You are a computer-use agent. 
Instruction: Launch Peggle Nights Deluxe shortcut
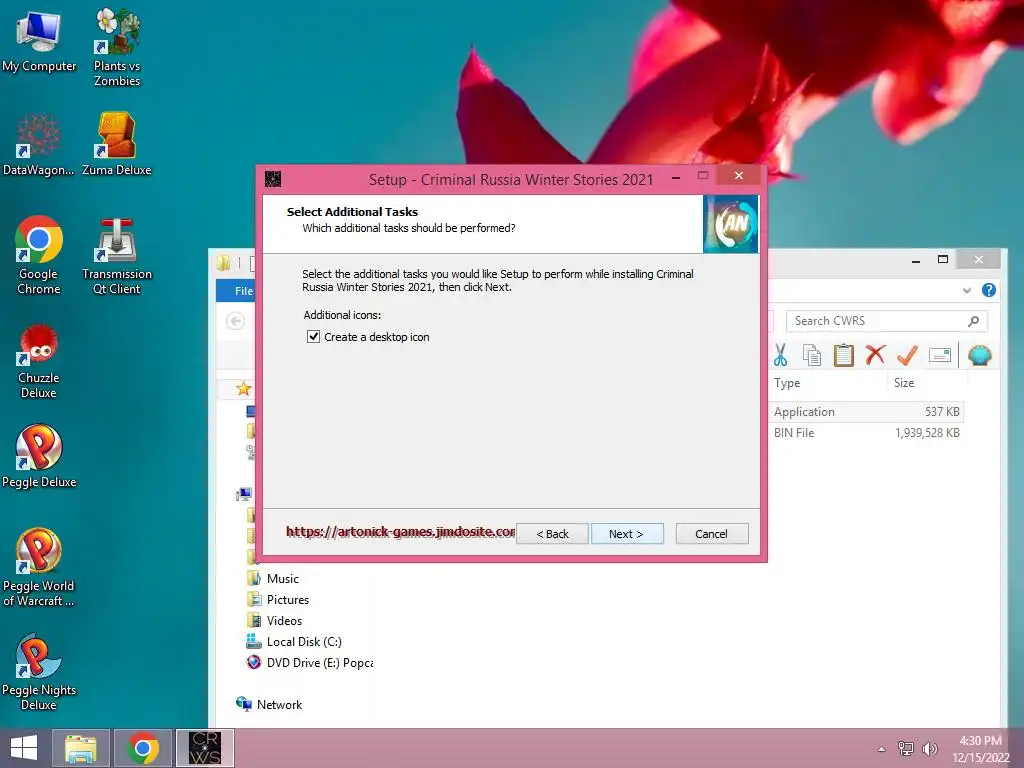click(x=39, y=671)
